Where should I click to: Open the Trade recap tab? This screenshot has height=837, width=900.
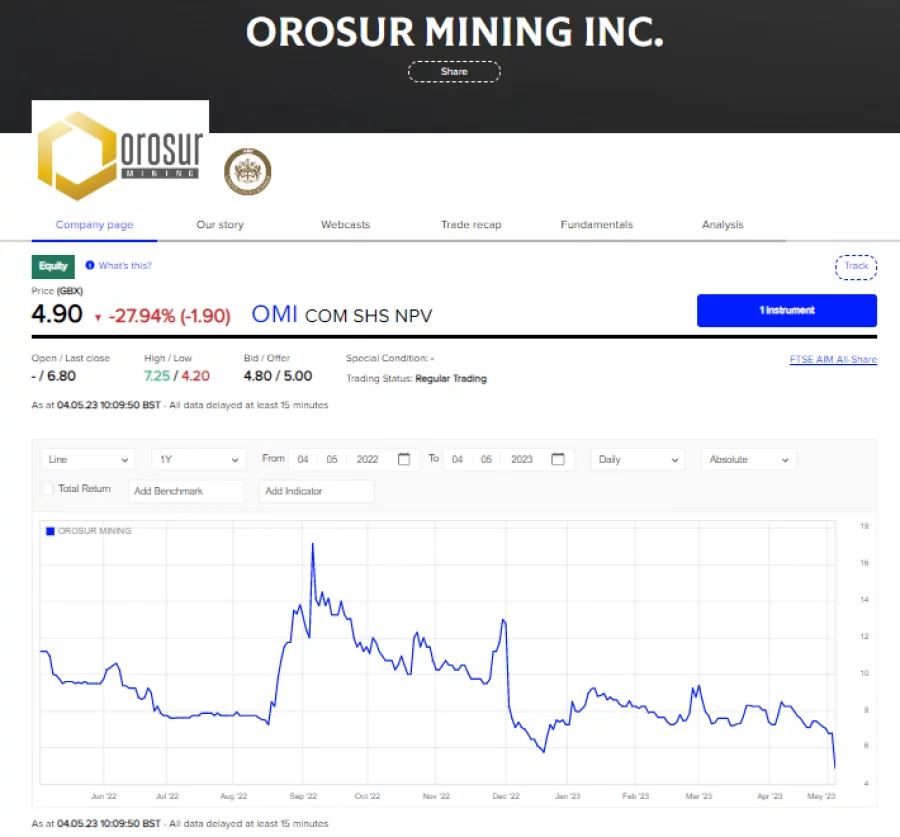click(x=471, y=225)
